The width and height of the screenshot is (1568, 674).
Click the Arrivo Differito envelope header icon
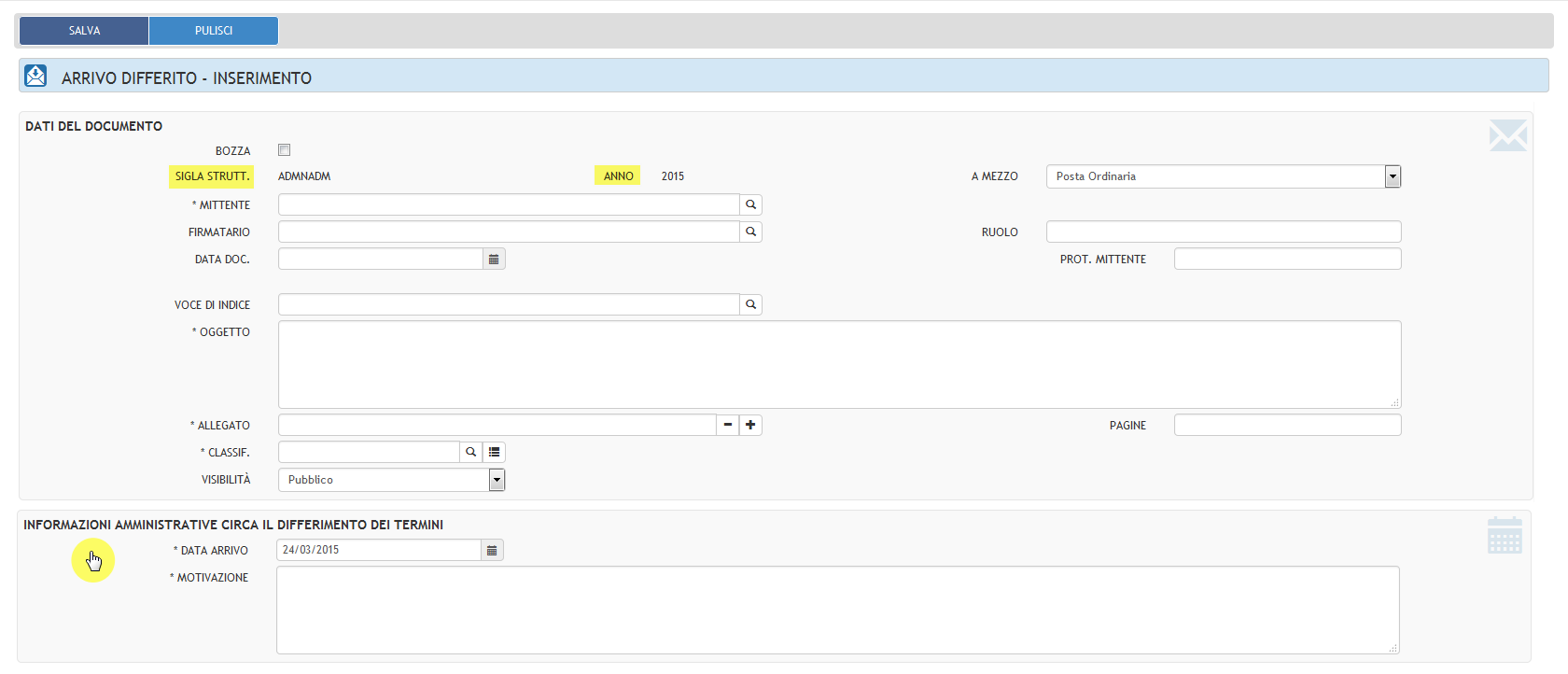point(35,76)
